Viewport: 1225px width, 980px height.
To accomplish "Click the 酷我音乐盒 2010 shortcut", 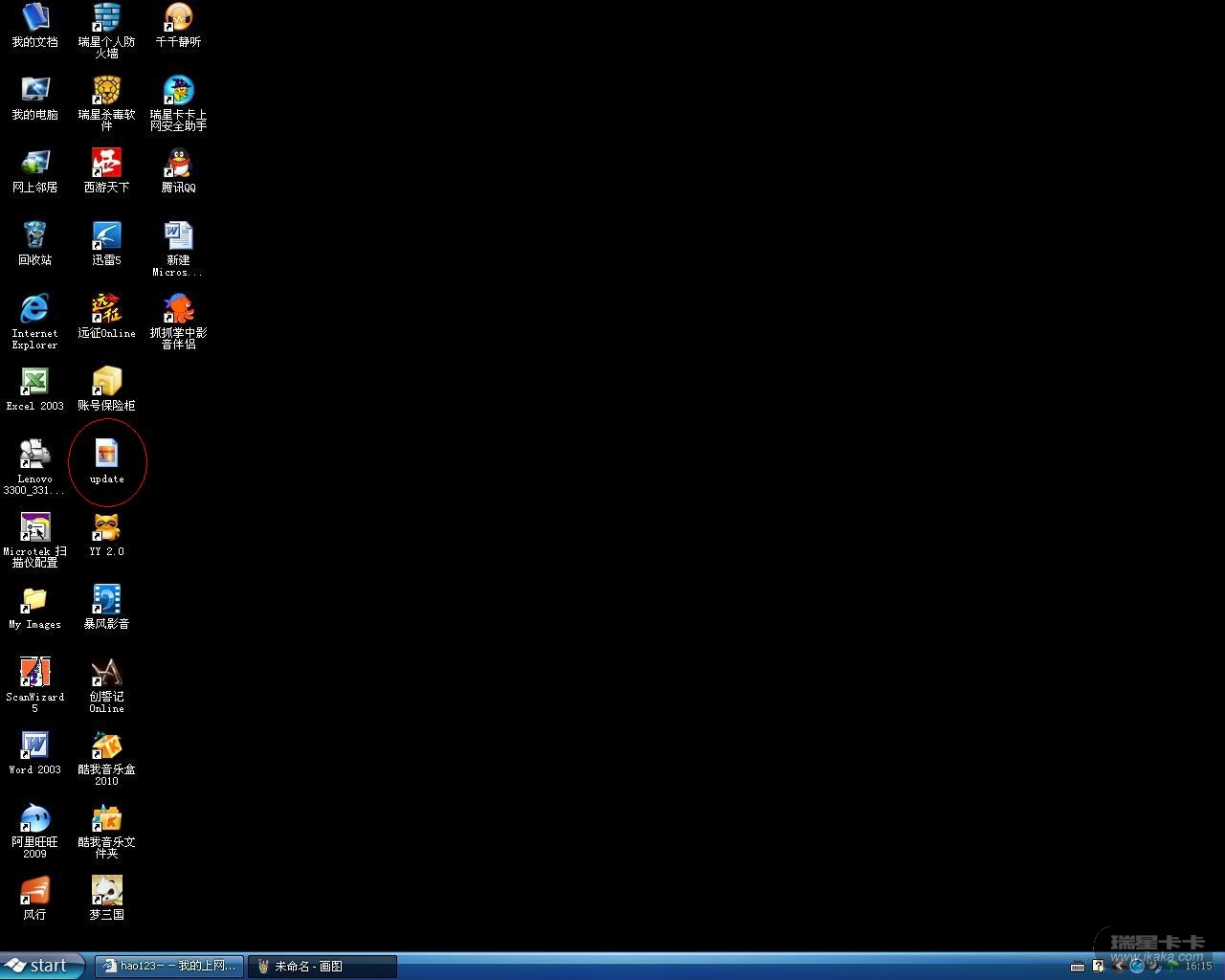I will tap(106, 758).
